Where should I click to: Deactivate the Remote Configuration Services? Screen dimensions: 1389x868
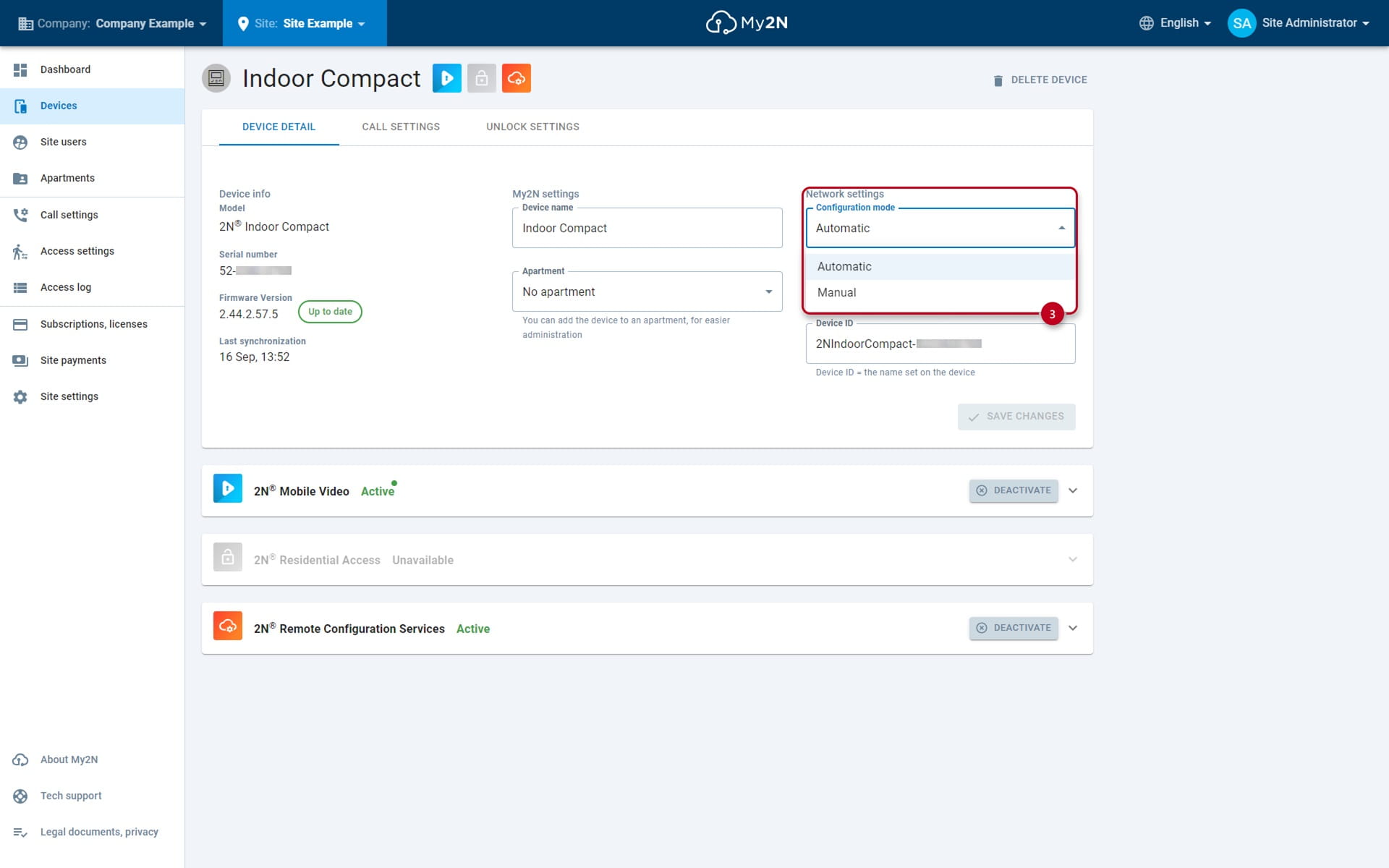click(1014, 628)
